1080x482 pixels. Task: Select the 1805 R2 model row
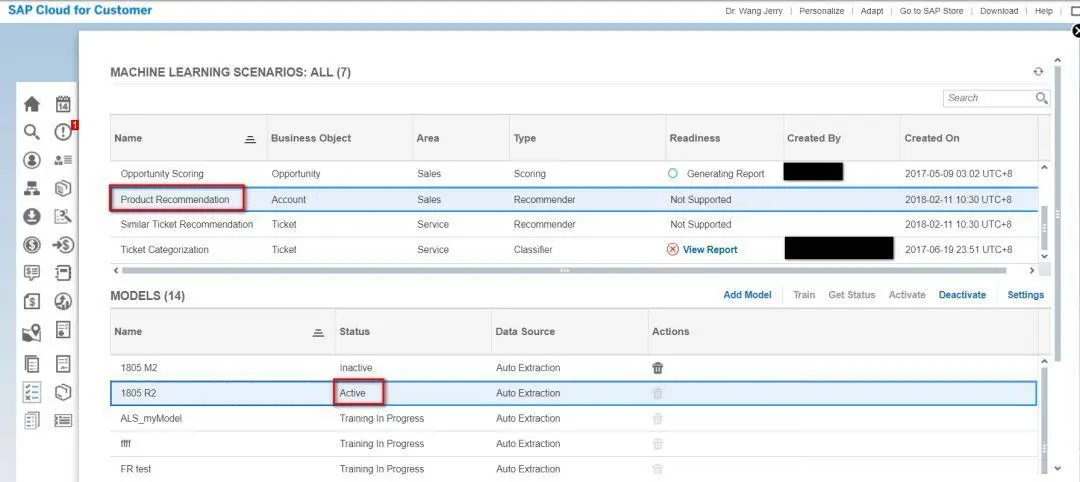pos(574,393)
